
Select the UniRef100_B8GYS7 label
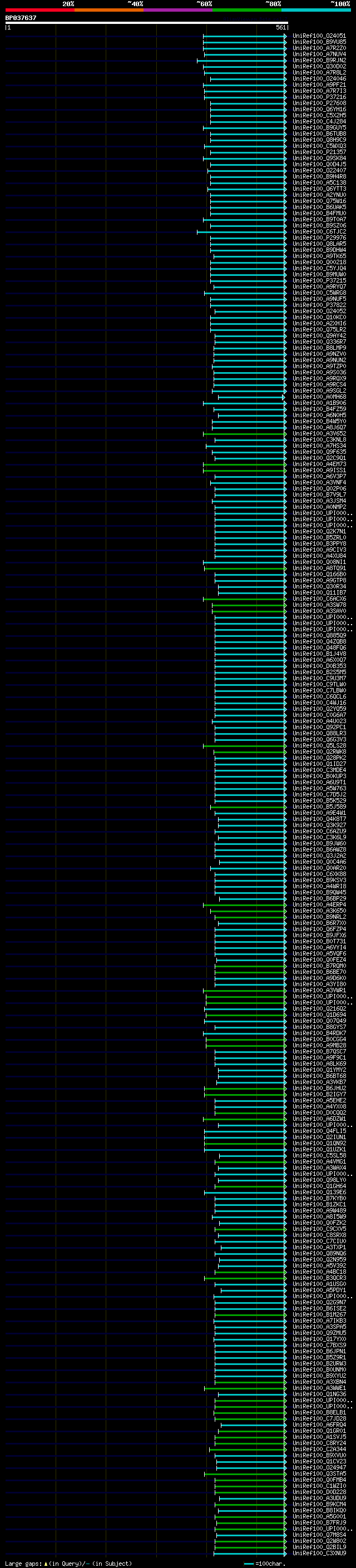click(319, 1027)
